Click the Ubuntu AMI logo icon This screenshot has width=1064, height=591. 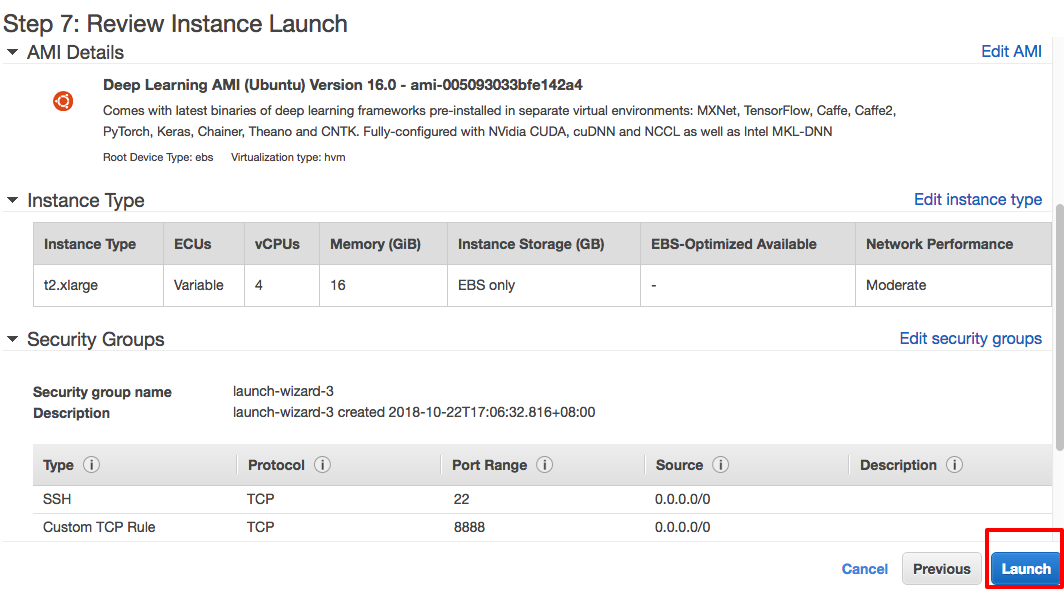click(x=62, y=101)
